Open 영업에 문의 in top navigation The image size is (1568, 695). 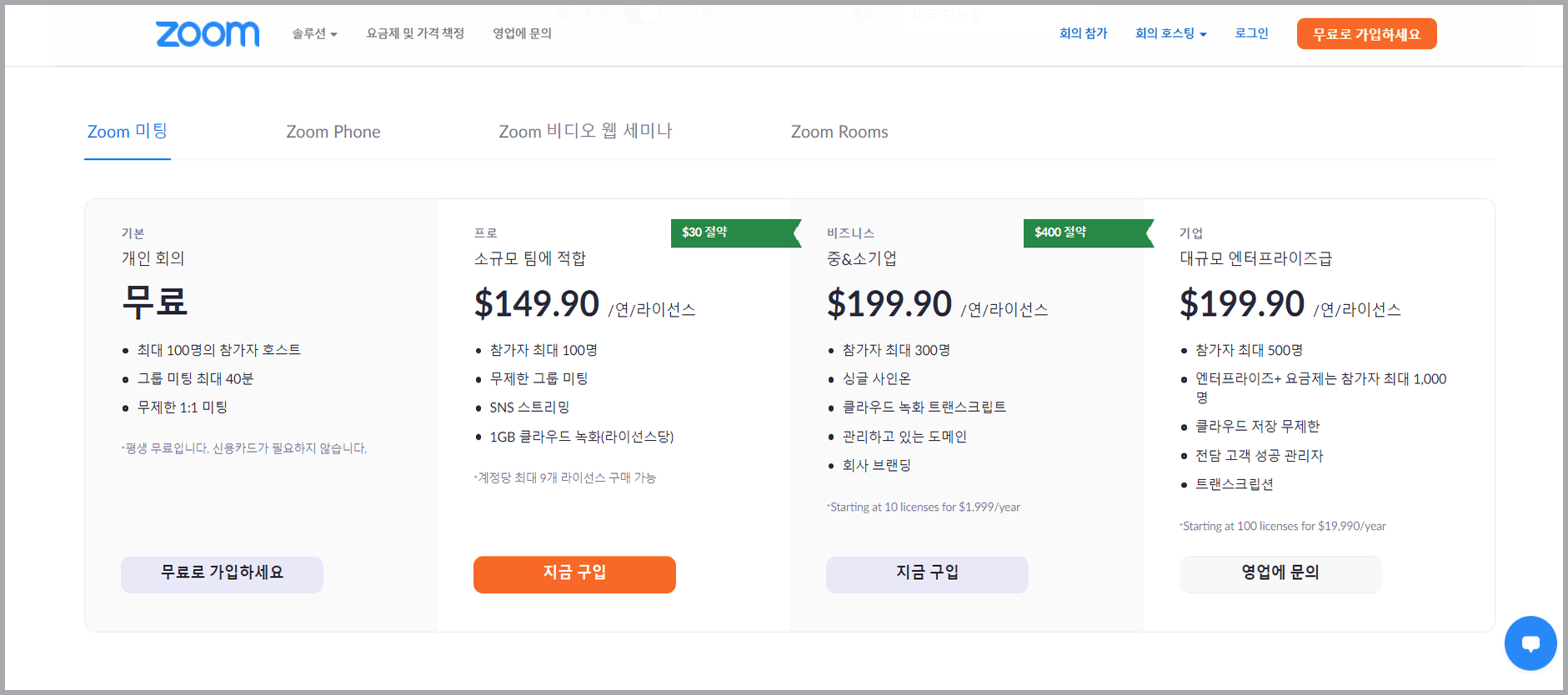coord(522,33)
